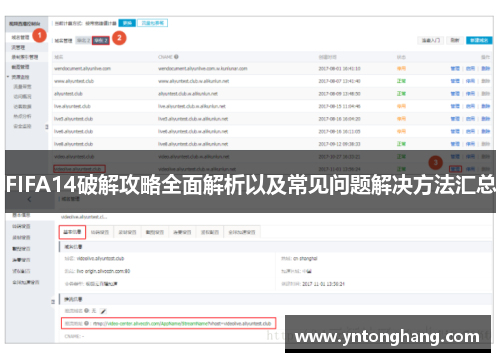Select the gray domain tab showing 2
The height and width of the screenshot is (362, 500).
coord(83,40)
